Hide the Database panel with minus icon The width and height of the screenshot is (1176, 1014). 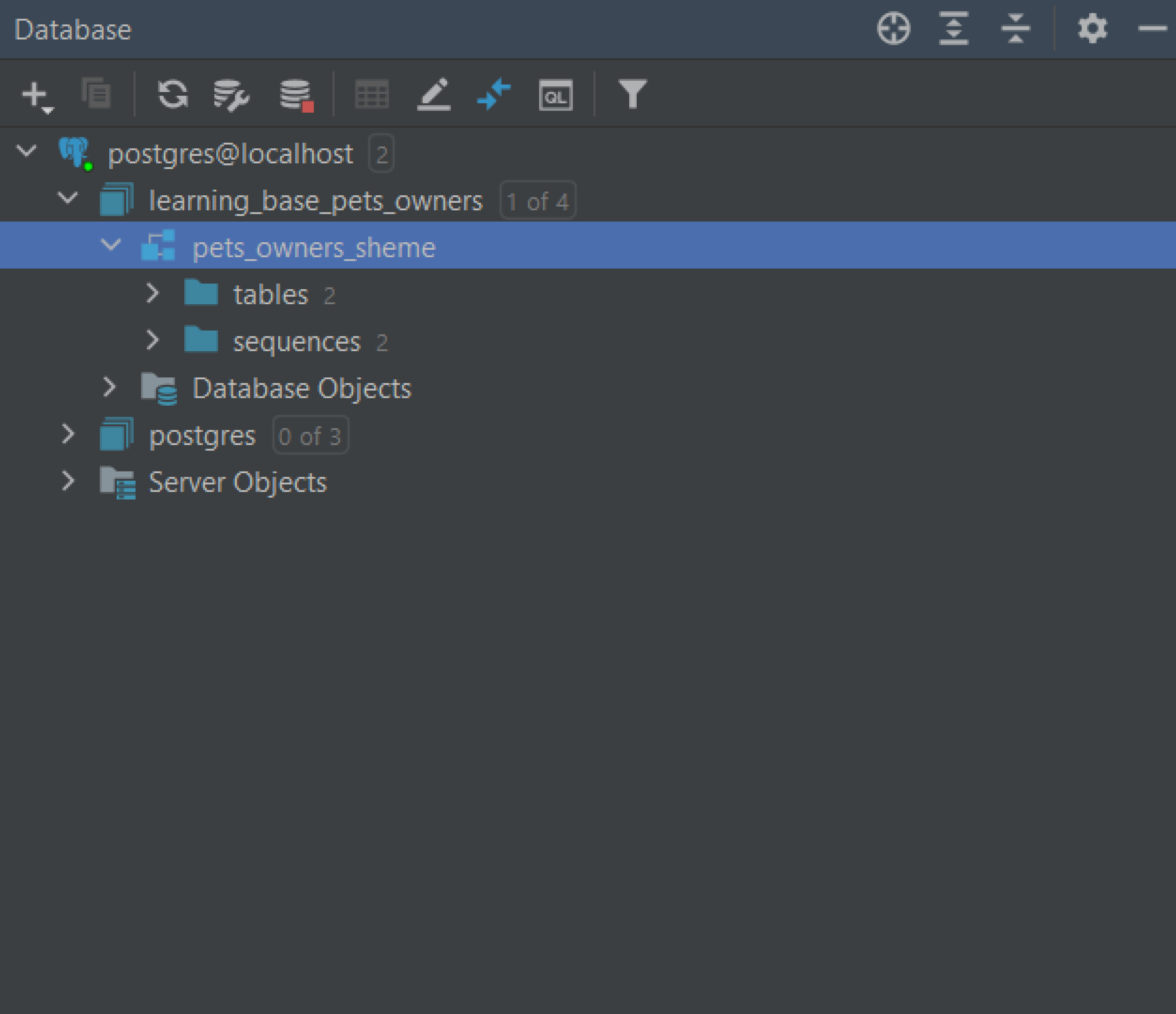coord(1153,28)
